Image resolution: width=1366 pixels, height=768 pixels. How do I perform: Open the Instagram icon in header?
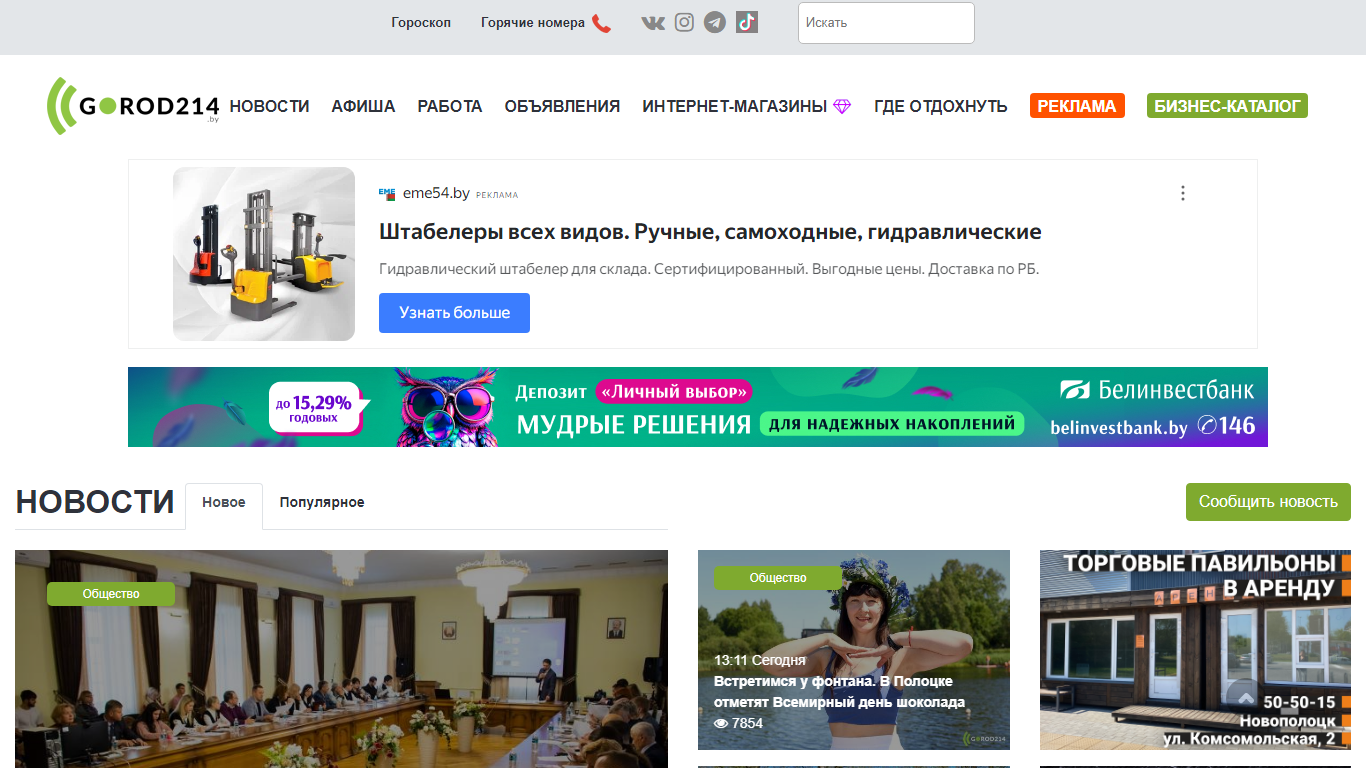684,22
